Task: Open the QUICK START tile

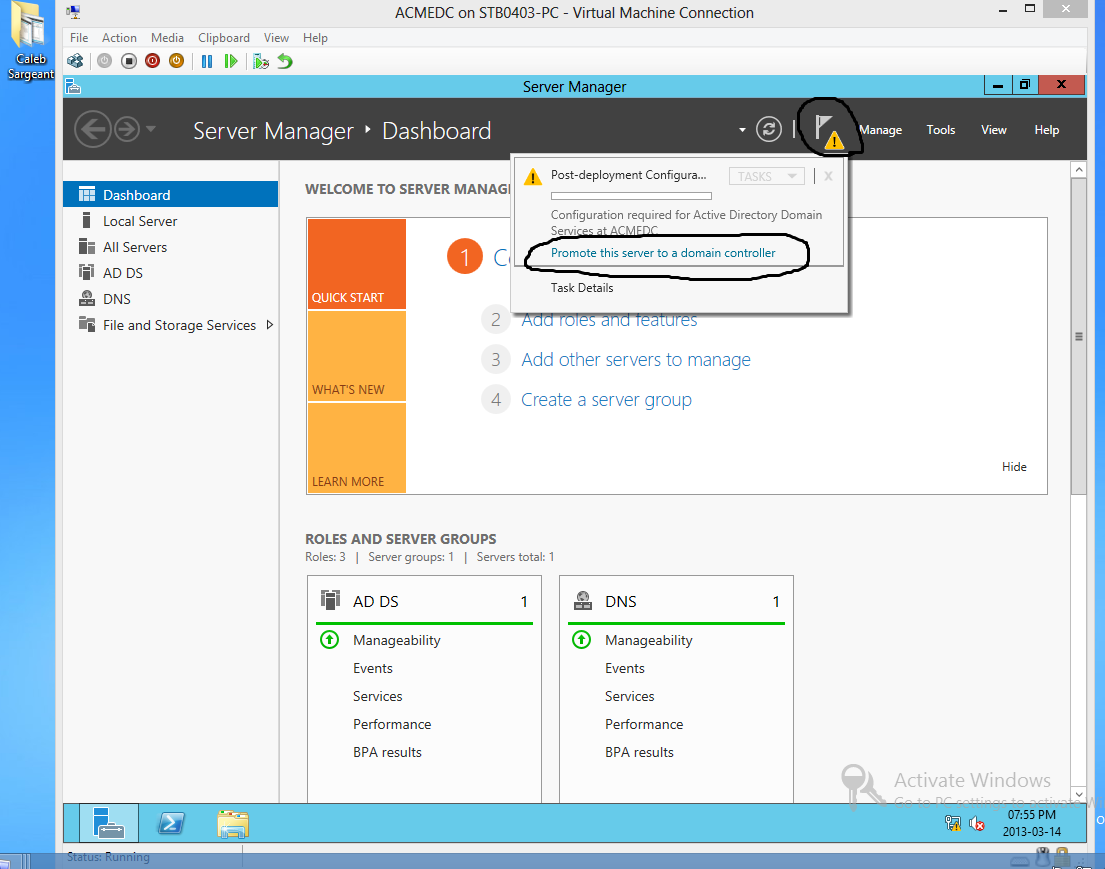Action: pos(357,264)
